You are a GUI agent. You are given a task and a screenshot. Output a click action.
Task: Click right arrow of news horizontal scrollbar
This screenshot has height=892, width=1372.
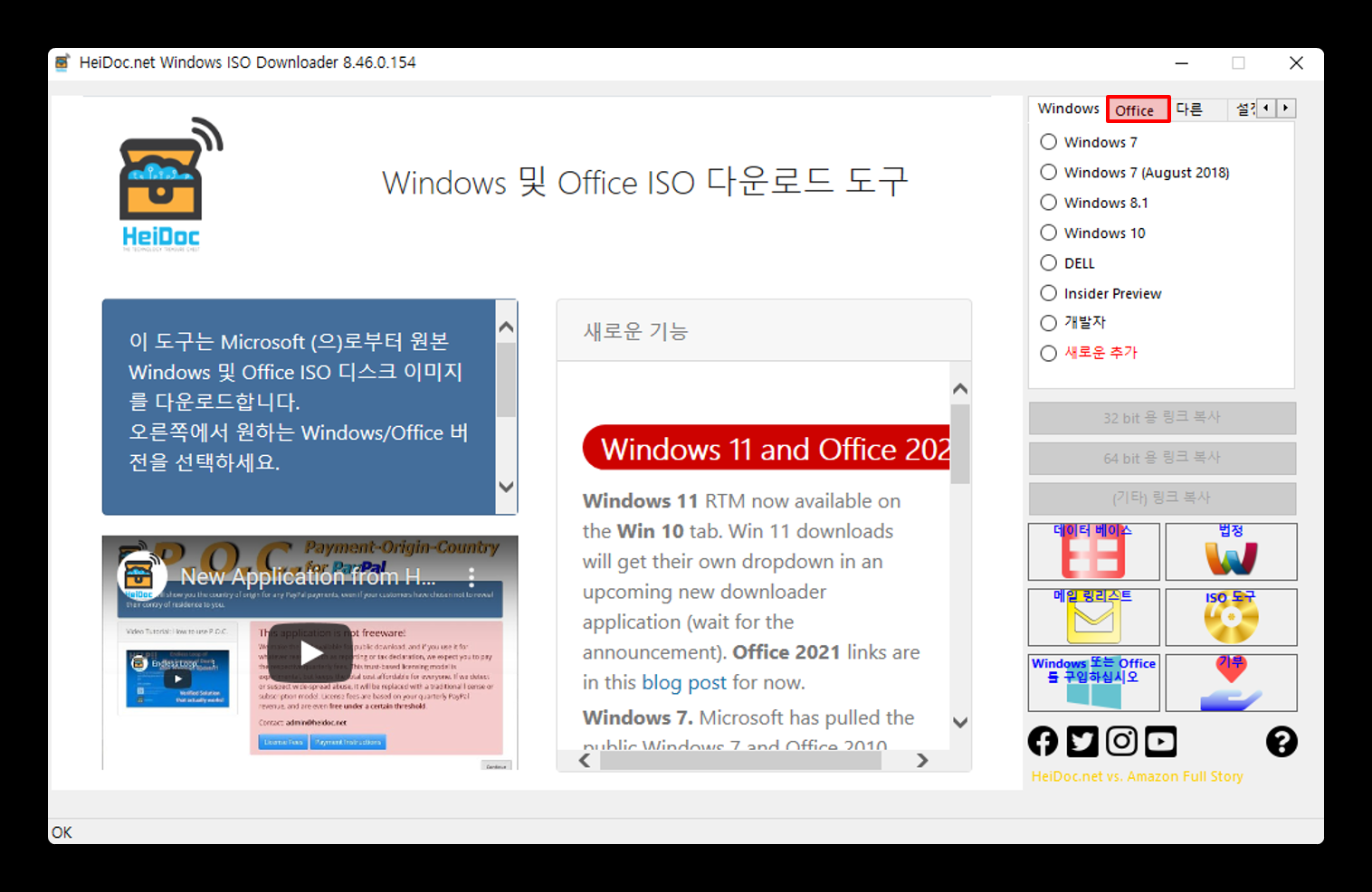(922, 760)
